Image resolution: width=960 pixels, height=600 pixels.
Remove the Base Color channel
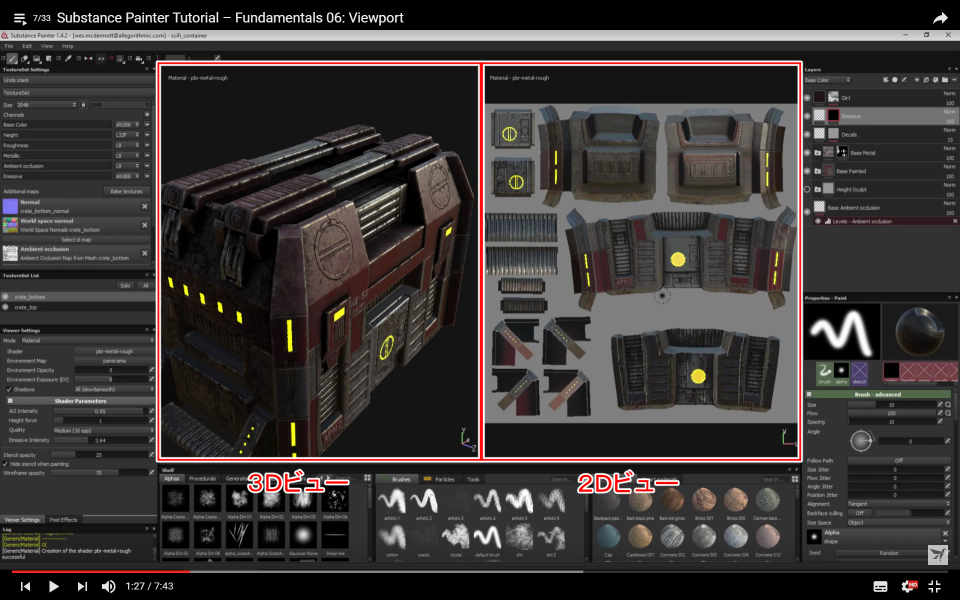click(x=147, y=124)
